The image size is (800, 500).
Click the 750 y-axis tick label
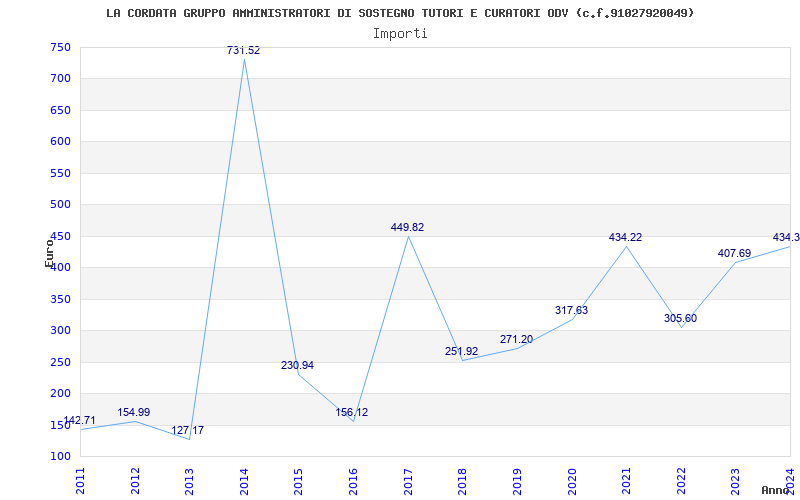coord(60,47)
